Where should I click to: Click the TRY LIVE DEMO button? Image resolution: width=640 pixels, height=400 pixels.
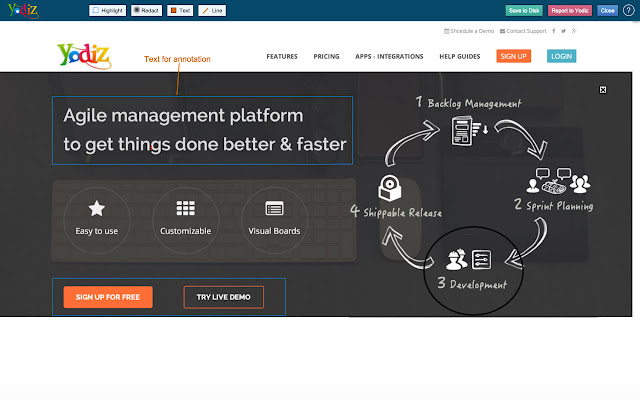[224, 297]
